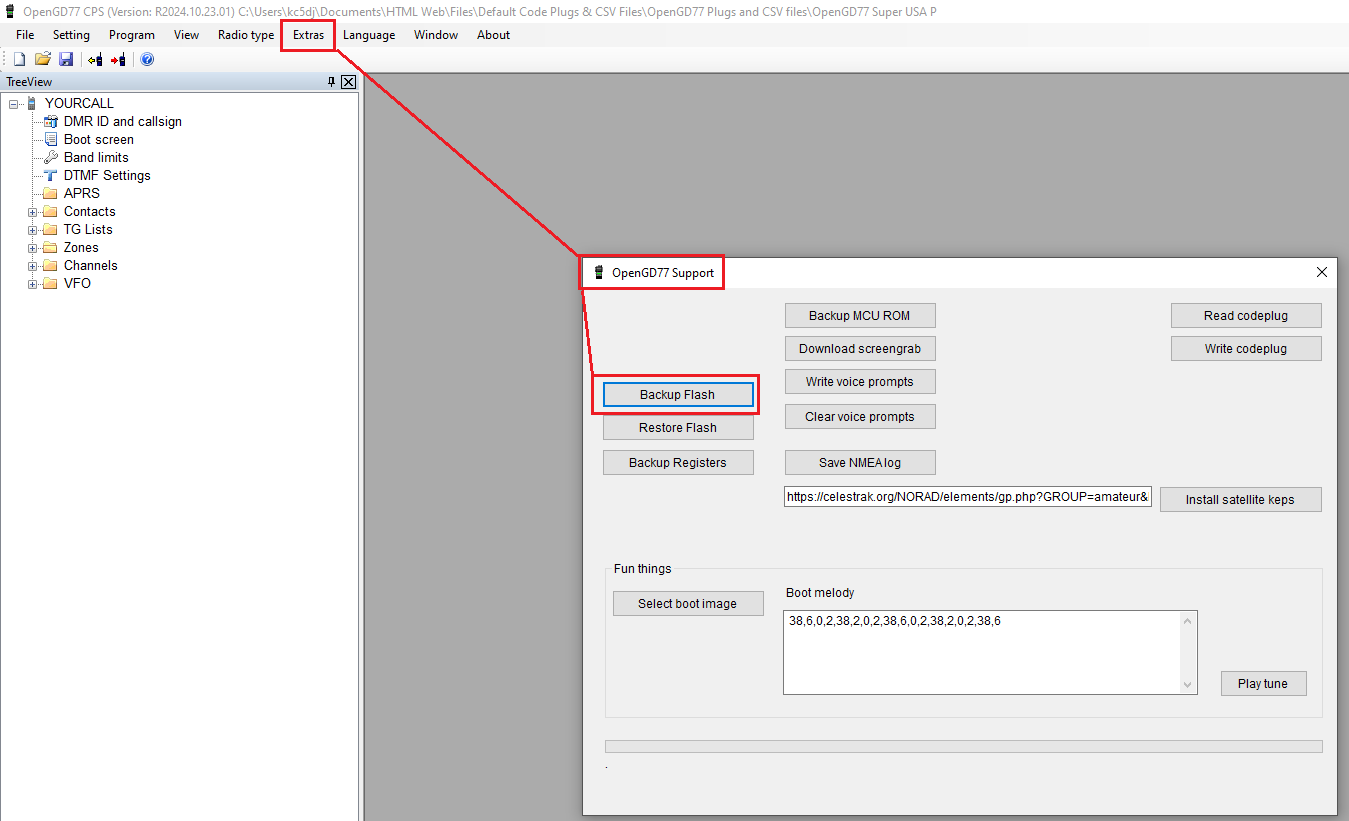Expand the Contacts tree node
Viewport: 1349px width, 821px height.
(33, 212)
